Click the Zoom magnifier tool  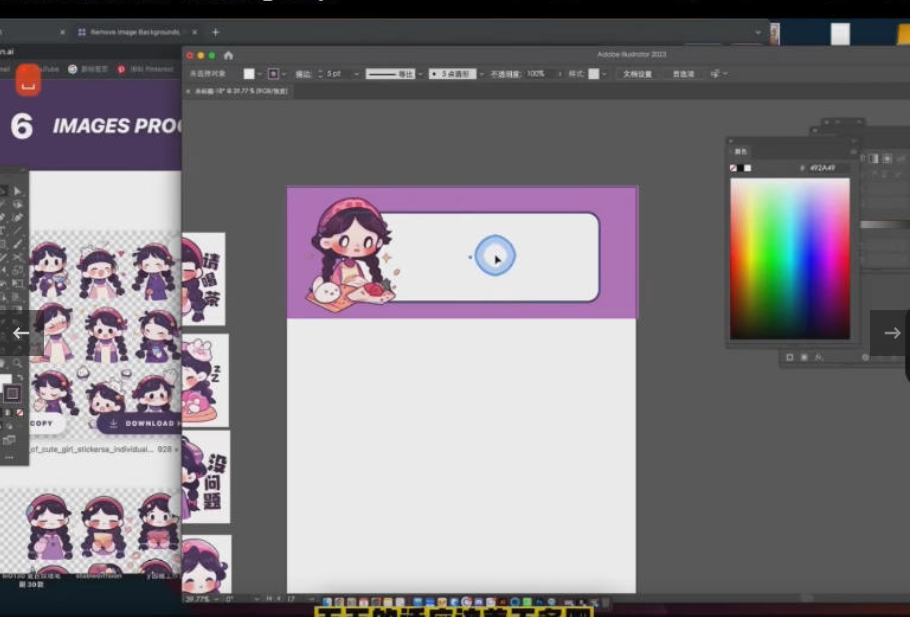coord(18,362)
